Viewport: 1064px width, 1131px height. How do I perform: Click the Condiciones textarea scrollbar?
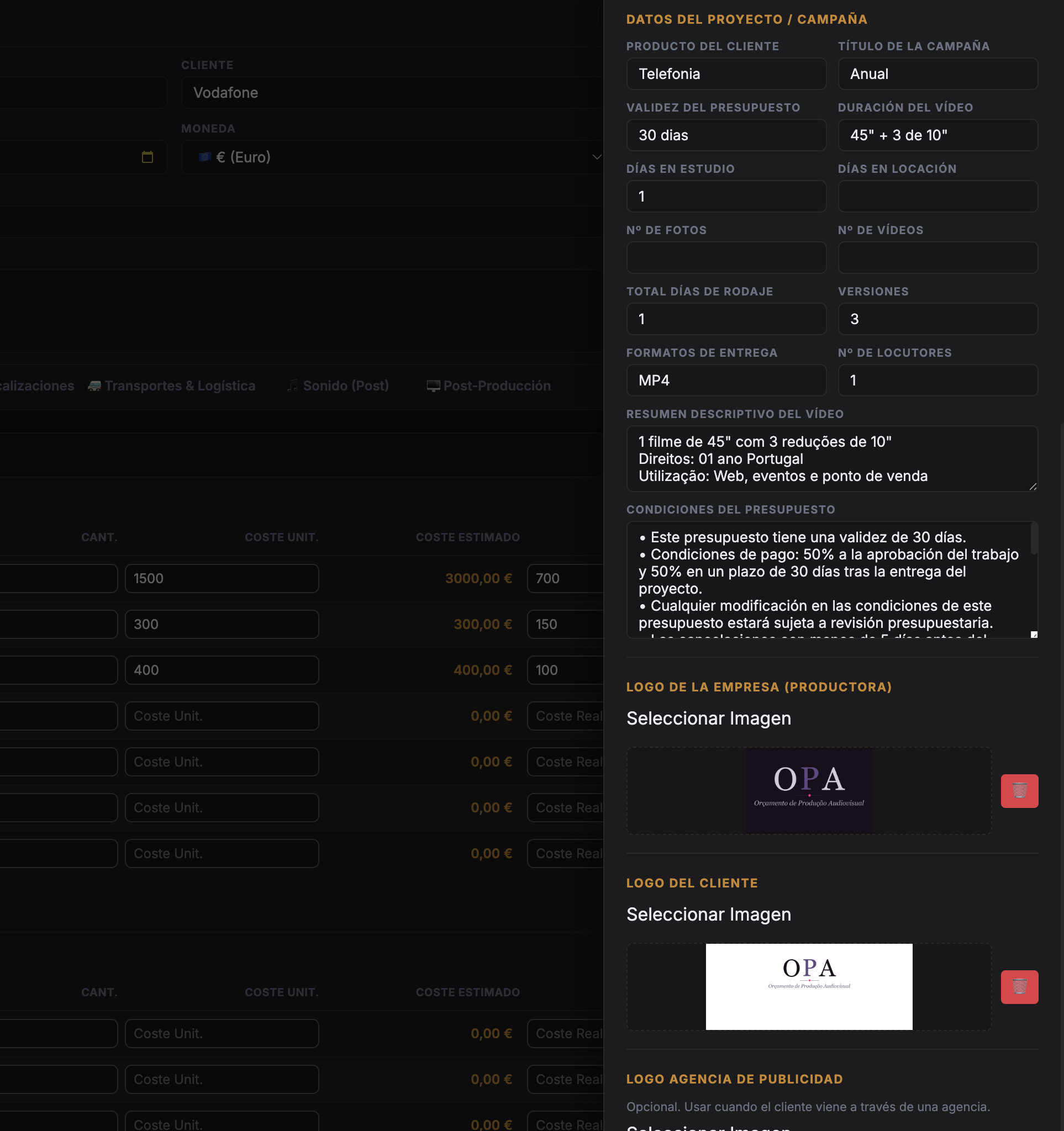1034,538
